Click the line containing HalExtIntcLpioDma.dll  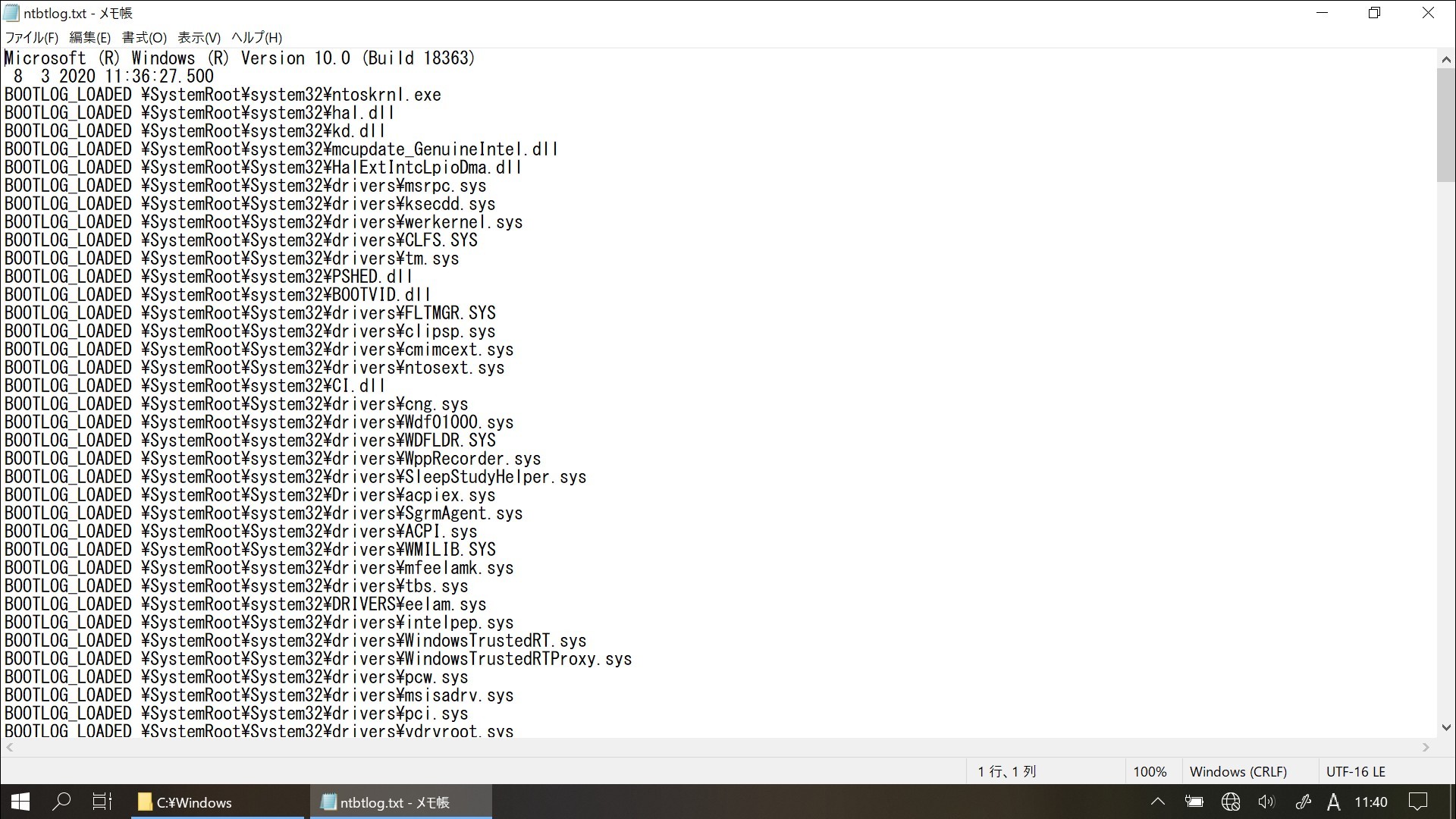(263, 168)
